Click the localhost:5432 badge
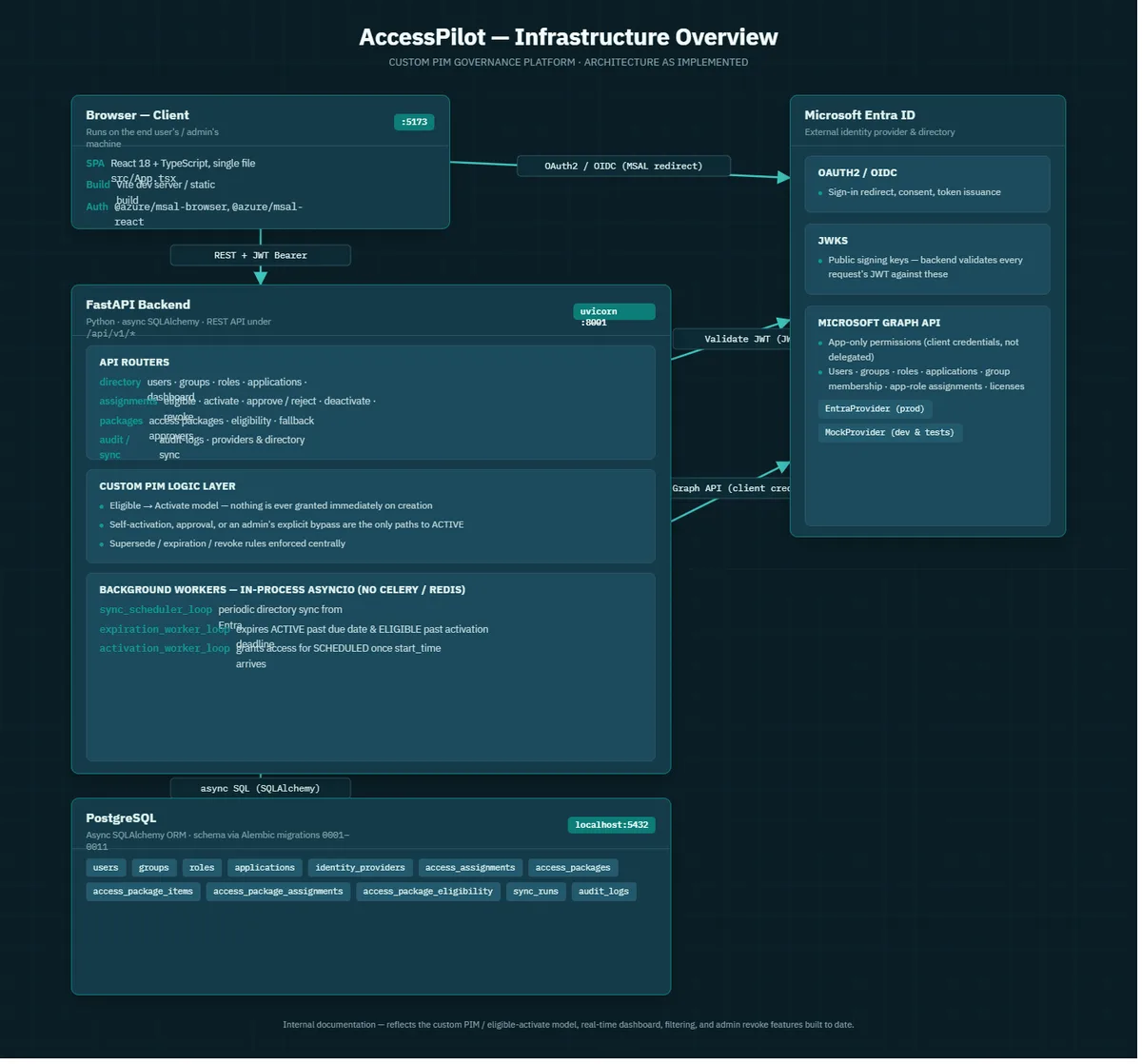1142x1064 pixels. (x=614, y=825)
